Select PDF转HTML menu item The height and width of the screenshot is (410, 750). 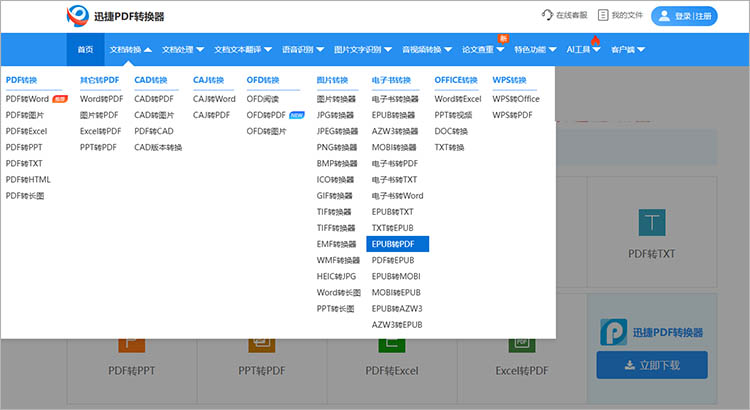(x=28, y=179)
